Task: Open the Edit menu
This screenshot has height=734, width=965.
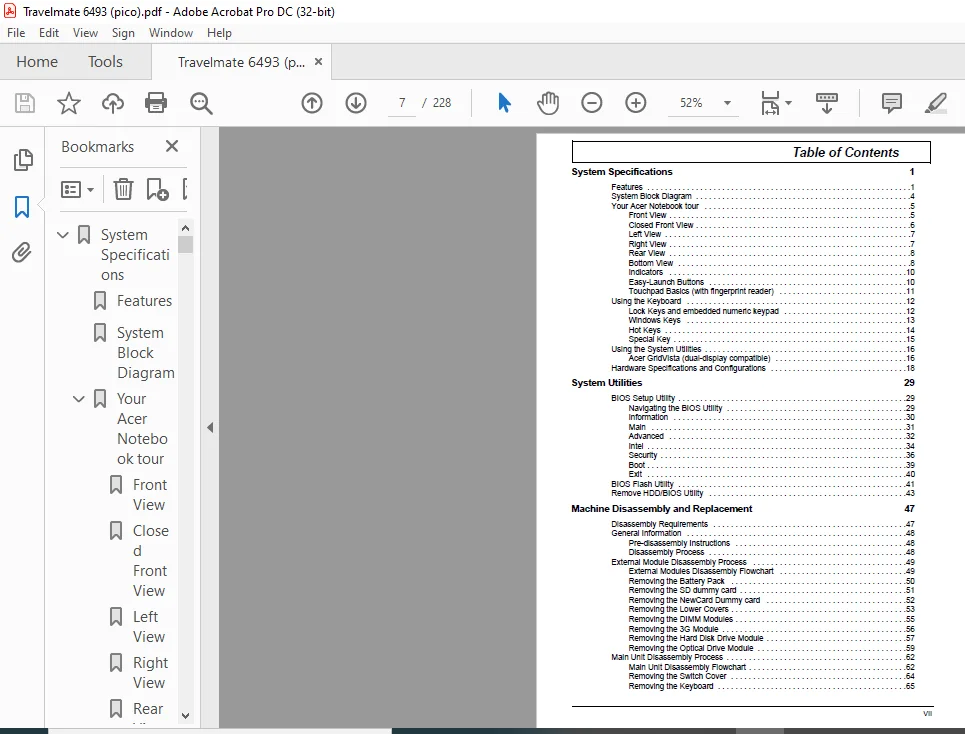Action: tap(49, 33)
